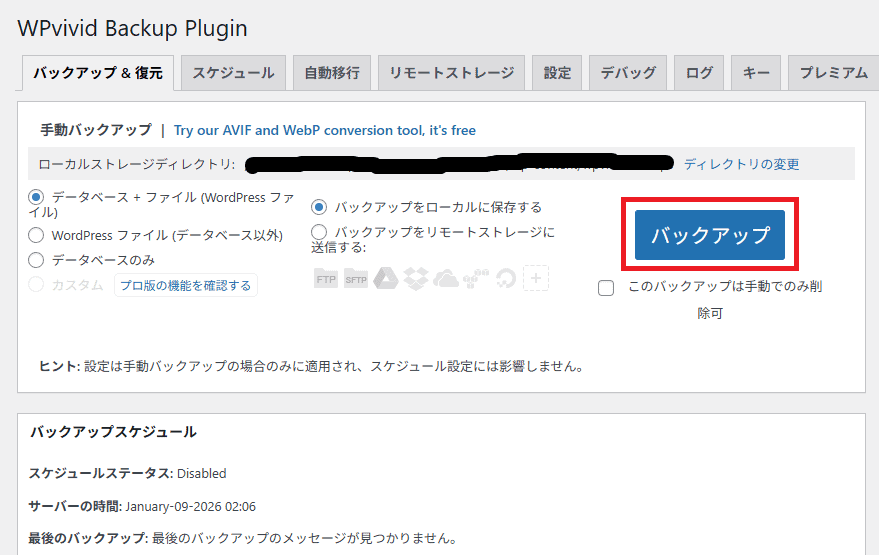Click the OneDrive cloud storage icon
Image resolution: width=879 pixels, height=555 pixels.
pos(446,278)
